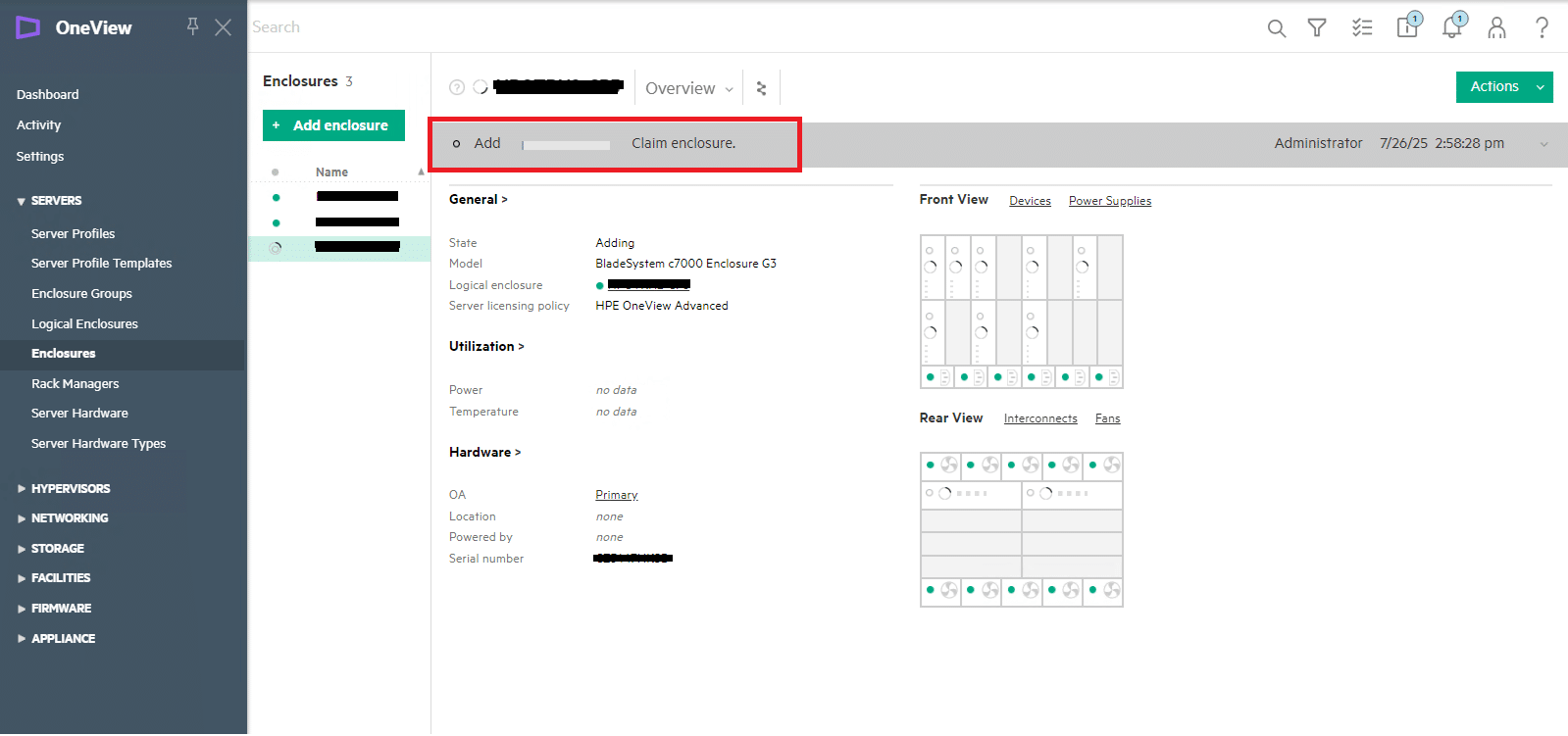Click the HPE OneView Advanced value
The width and height of the screenshot is (1568, 736).
coord(662,306)
